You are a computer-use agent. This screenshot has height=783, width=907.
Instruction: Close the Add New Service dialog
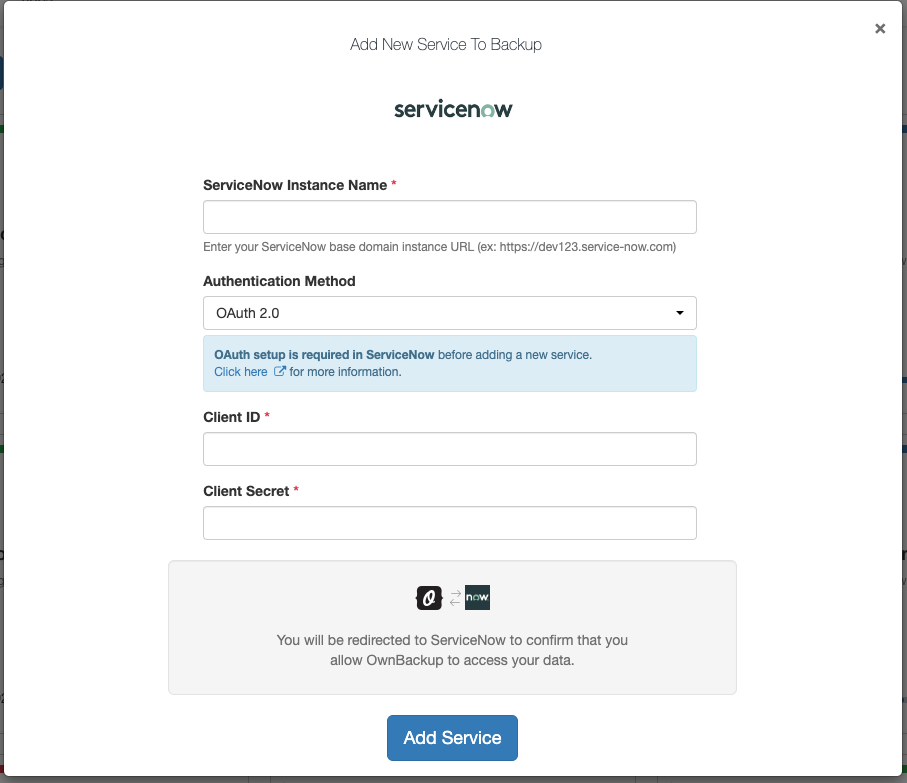[x=879, y=28]
